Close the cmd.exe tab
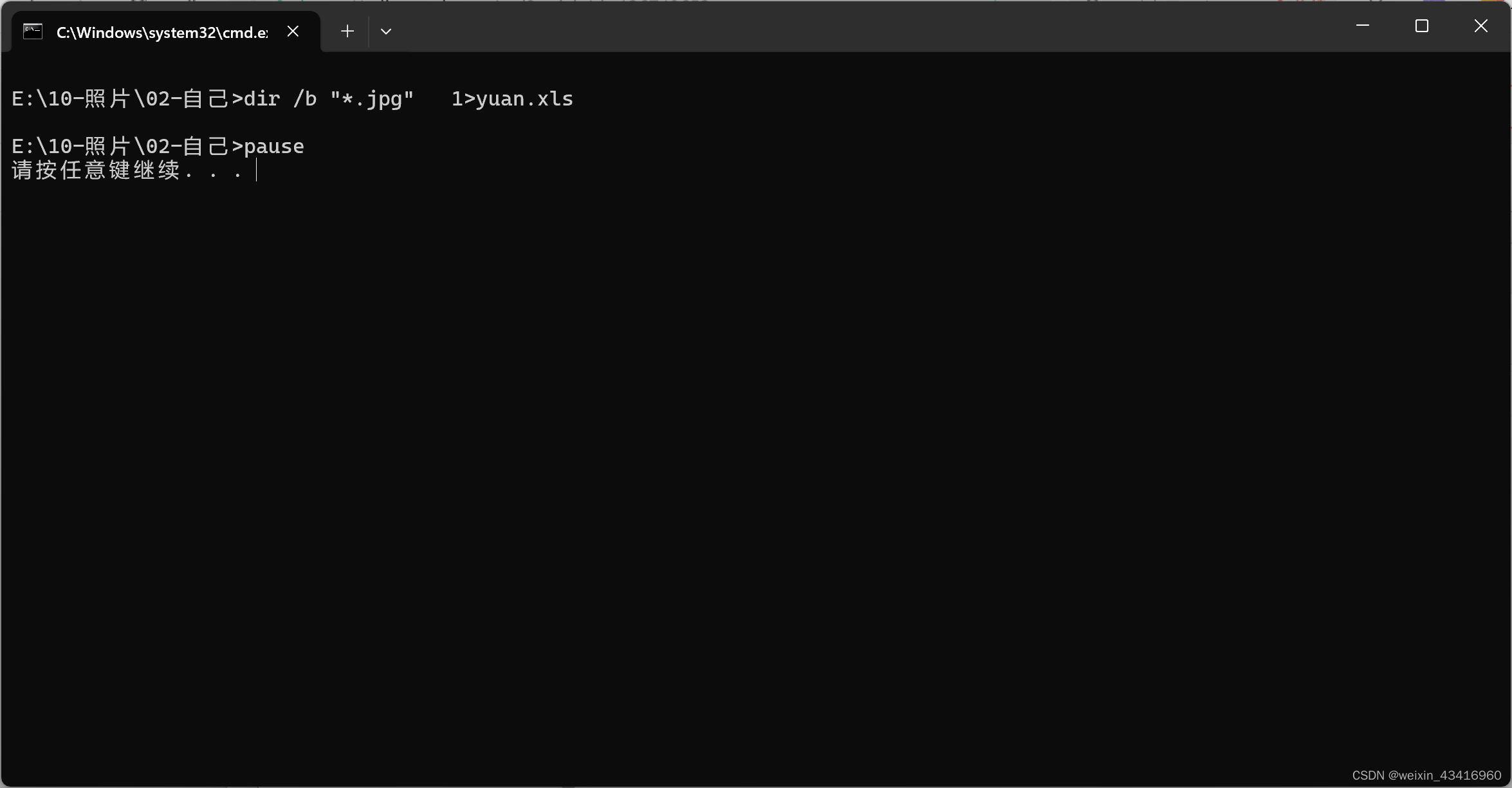The image size is (1512, 788). pyautogui.click(x=293, y=31)
